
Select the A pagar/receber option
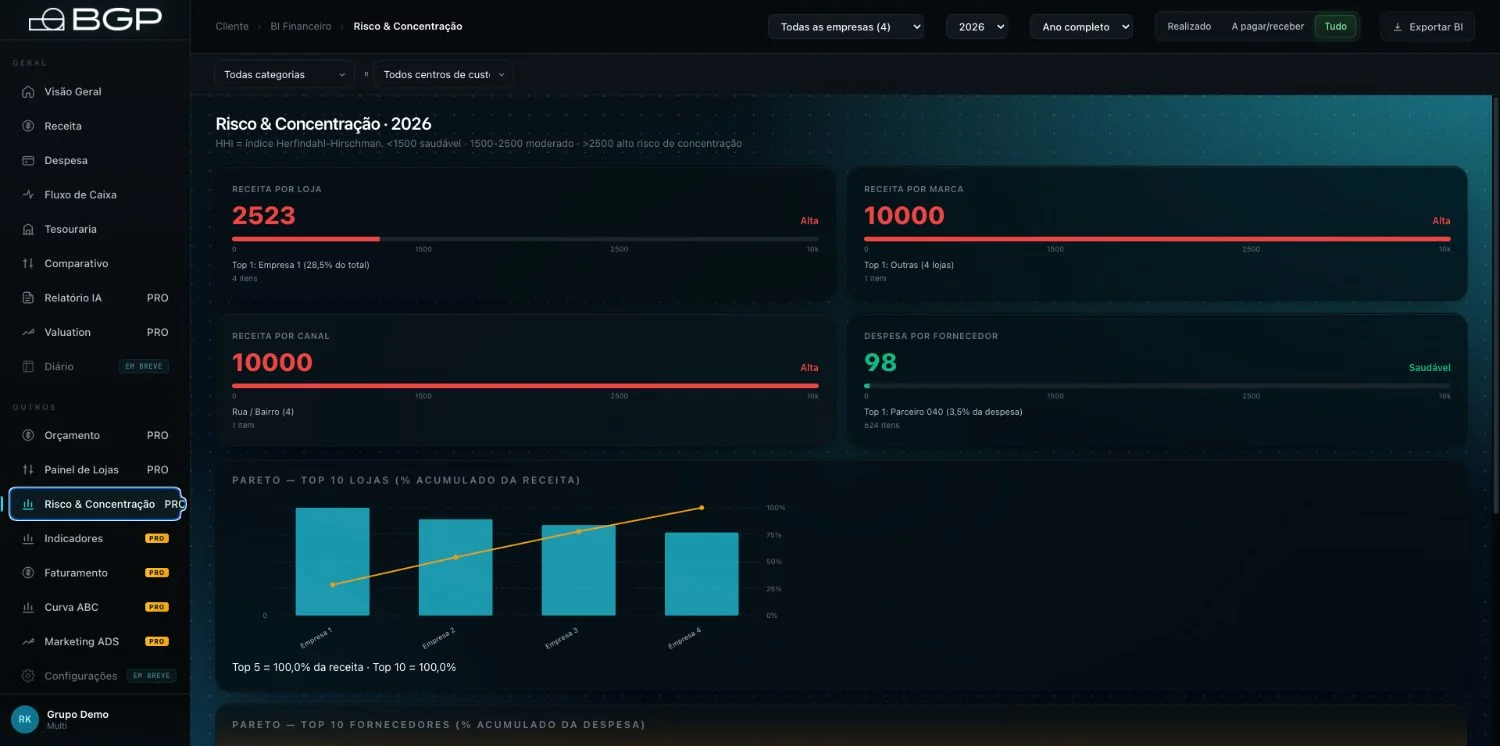[x=1267, y=27]
